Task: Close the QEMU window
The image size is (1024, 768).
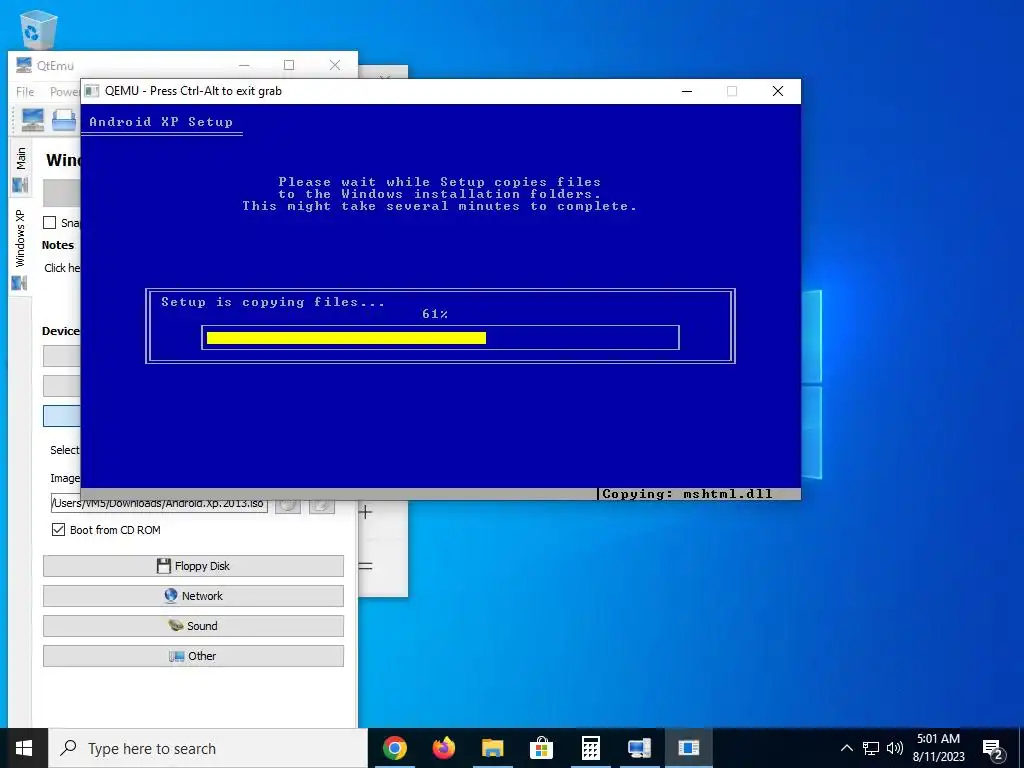Action: coord(778,91)
